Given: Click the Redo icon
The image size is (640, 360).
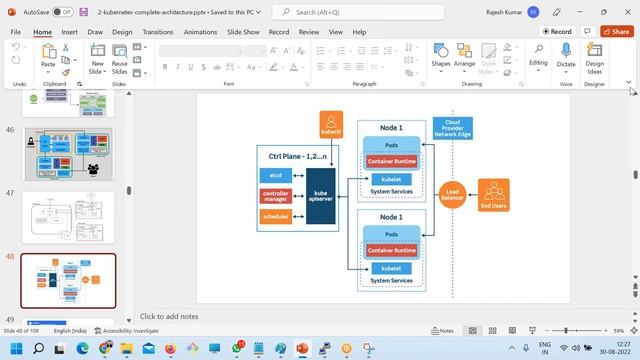Looking at the screenshot, I should click(x=16, y=60).
